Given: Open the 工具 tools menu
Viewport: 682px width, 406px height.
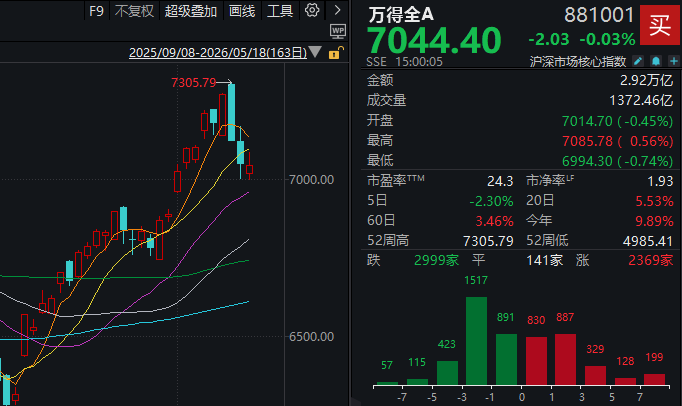Looking at the screenshot, I should 280,11.
